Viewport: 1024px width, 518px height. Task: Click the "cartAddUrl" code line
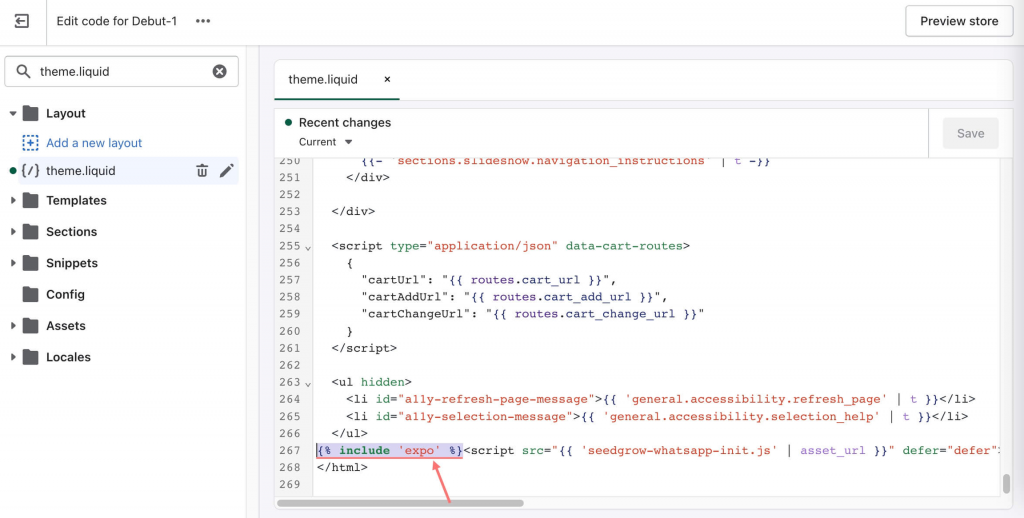pyautogui.click(x=515, y=297)
